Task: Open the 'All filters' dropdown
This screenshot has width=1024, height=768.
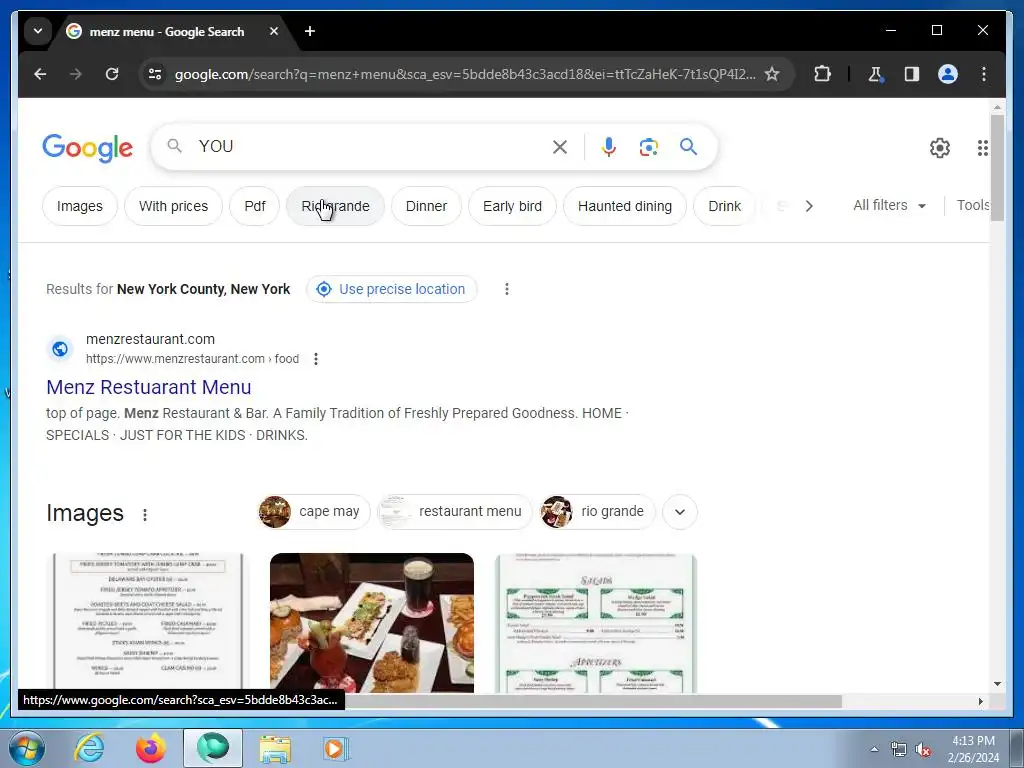Action: [x=889, y=206]
